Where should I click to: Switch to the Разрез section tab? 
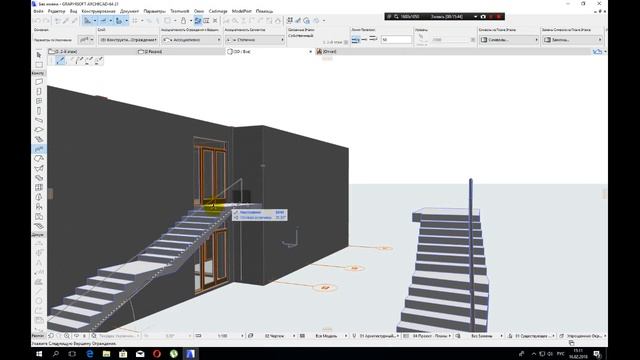(x=180, y=52)
